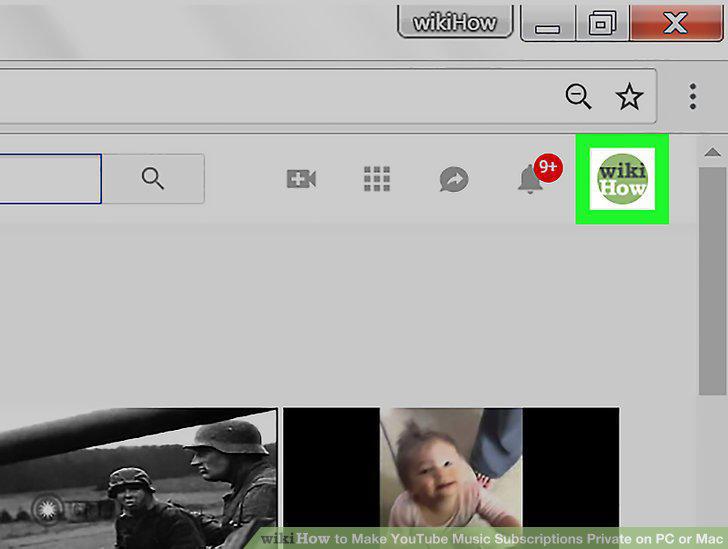This screenshot has height=549, width=728.
Task: Open the baby video thumbnail
Action: click(451, 478)
